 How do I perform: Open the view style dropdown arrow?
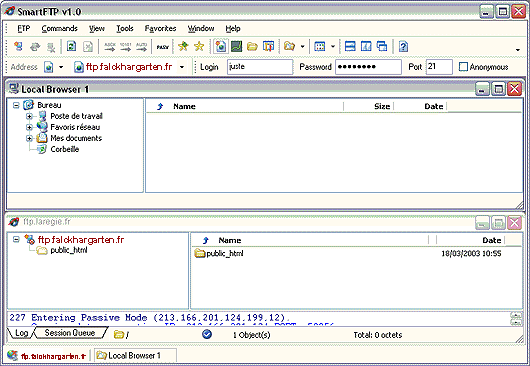[333, 47]
